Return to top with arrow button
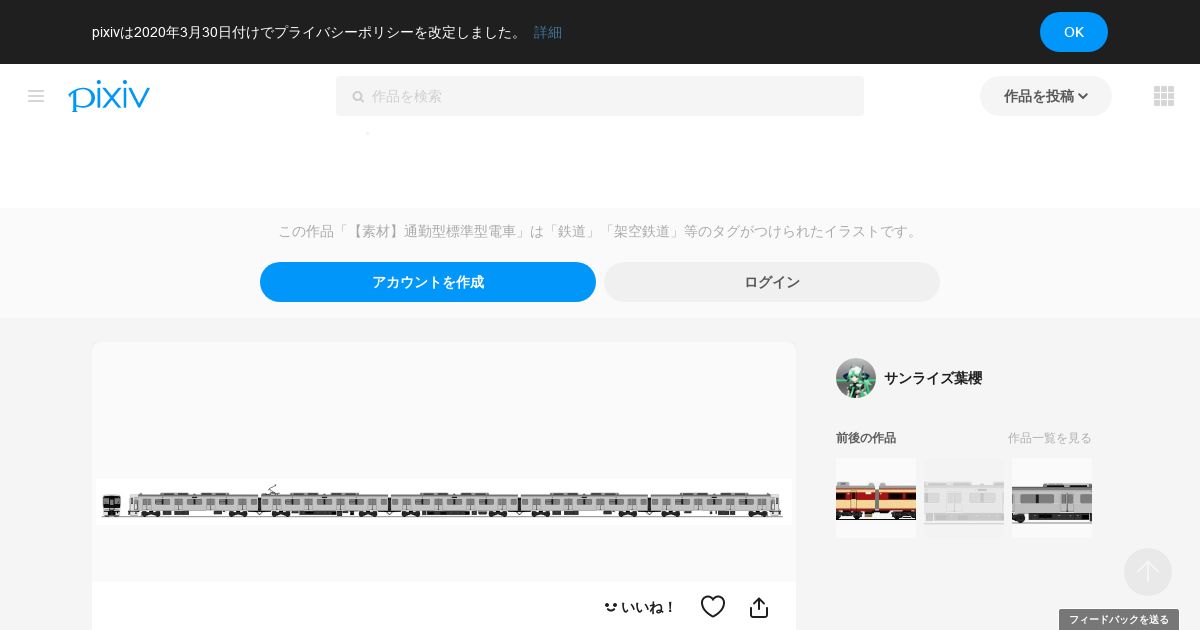1200x630 pixels. pos(1148,572)
